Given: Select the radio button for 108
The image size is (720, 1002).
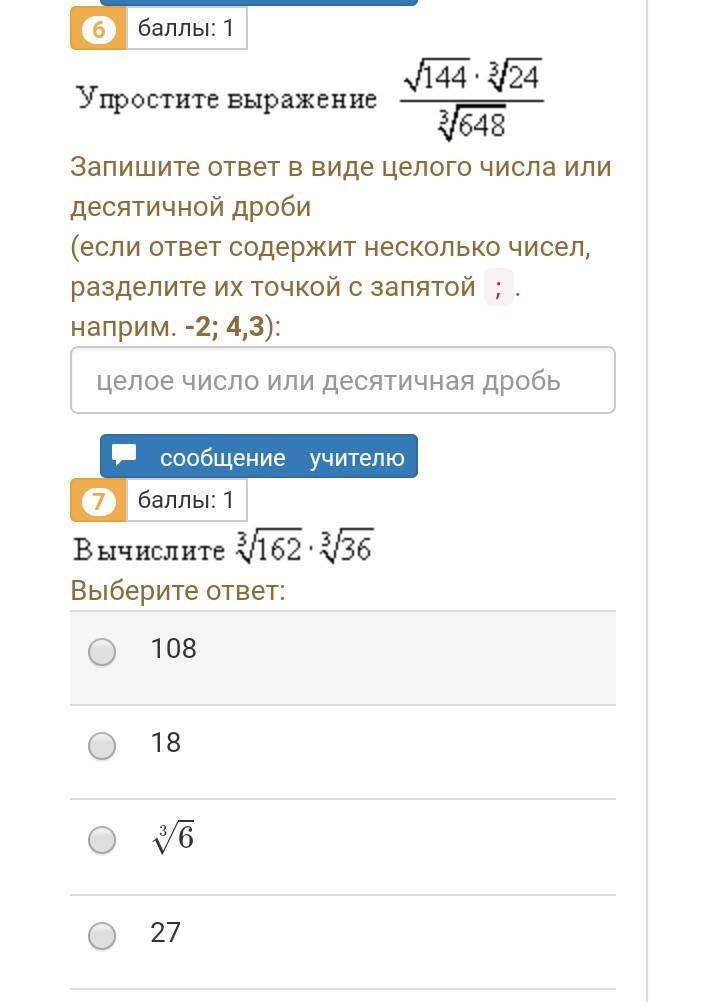Looking at the screenshot, I should (102, 652).
